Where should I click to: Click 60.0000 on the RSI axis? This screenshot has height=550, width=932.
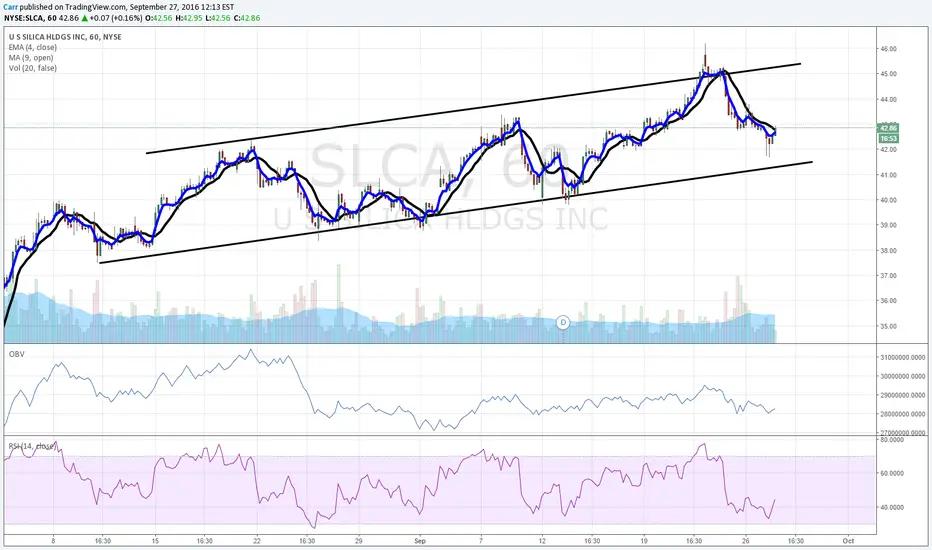(892, 473)
